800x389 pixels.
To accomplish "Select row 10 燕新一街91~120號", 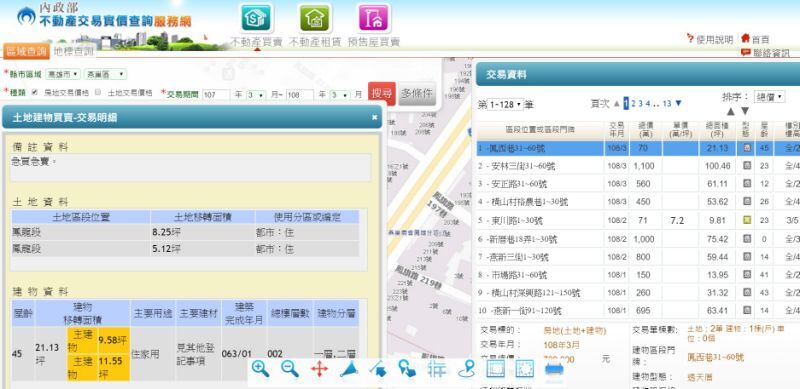I will (638, 310).
